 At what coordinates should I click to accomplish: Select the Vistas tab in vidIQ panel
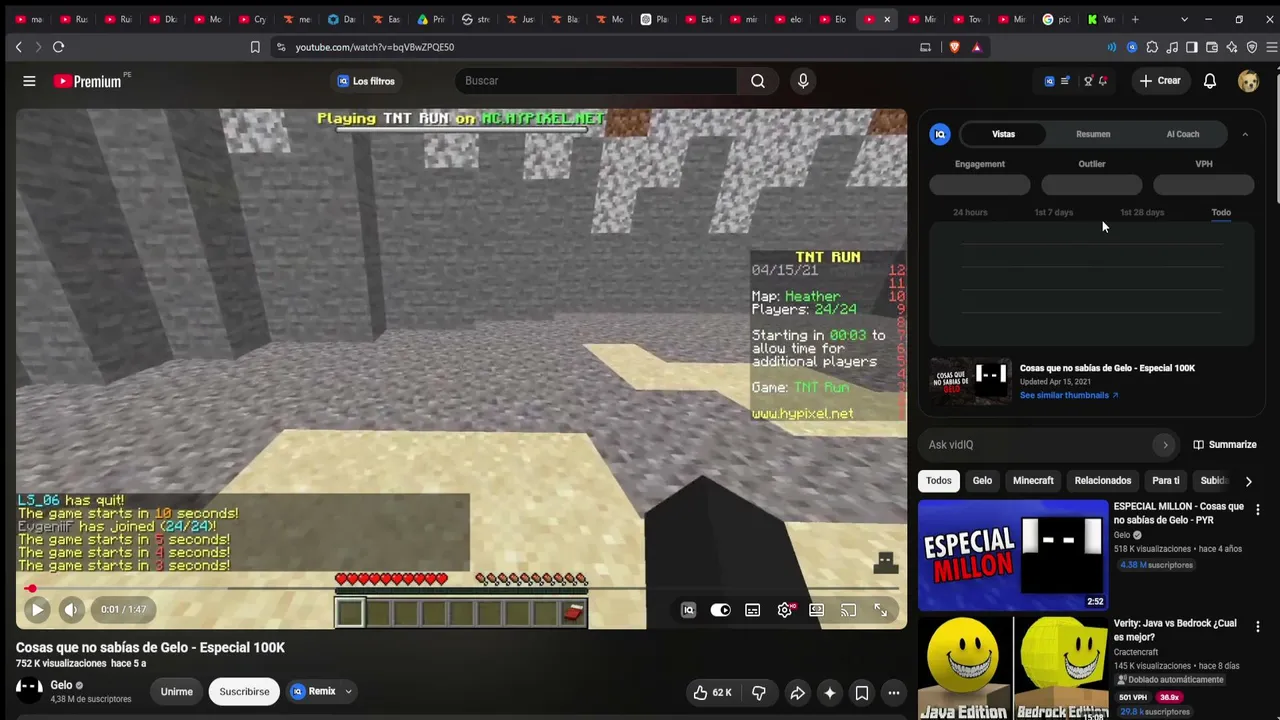pos(1003,134)
